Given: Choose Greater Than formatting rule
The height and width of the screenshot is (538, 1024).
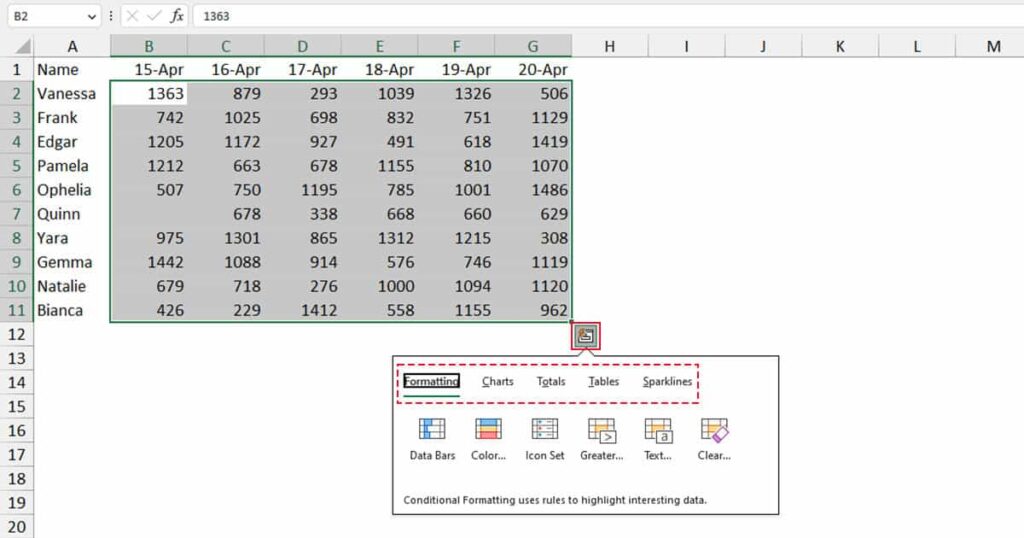Looking at the screenshot, I should (x=601, y=439).
